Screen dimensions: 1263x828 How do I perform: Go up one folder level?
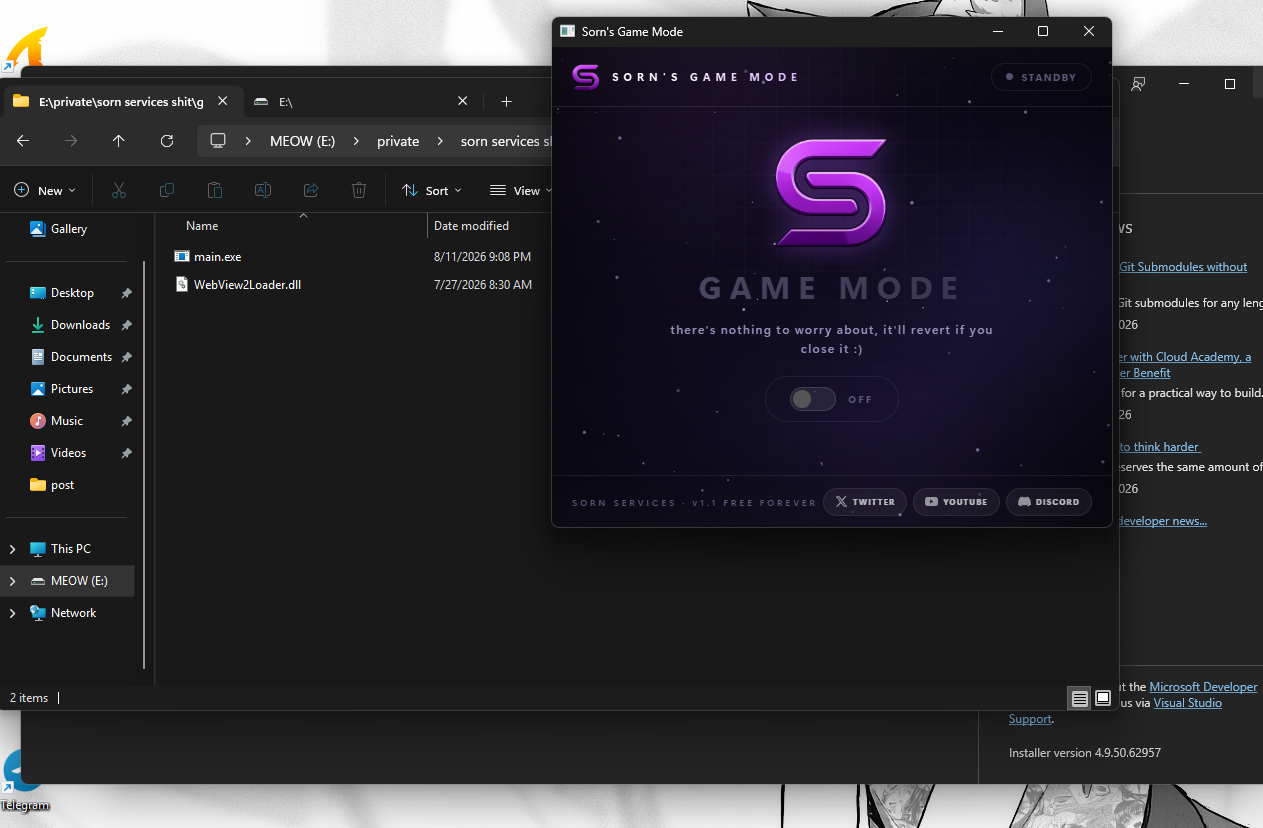click(x=119, y=141)
